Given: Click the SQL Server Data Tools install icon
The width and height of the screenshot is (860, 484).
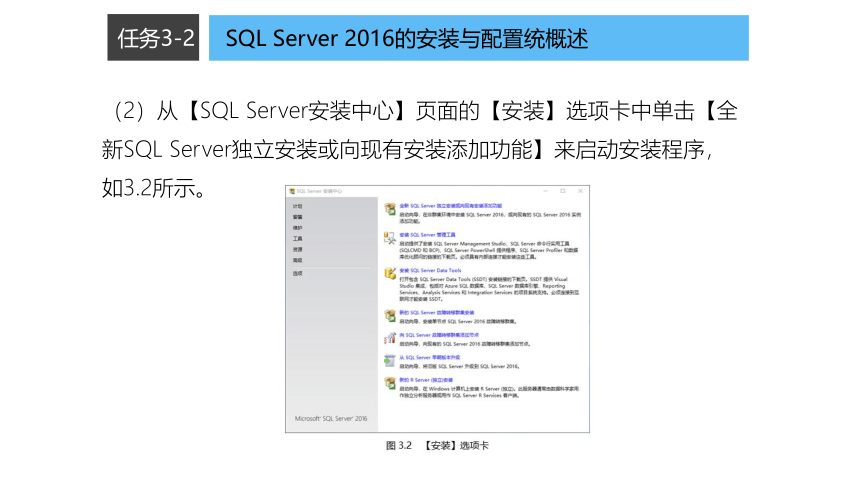Looking at the screenshot, I should (390, 273).
